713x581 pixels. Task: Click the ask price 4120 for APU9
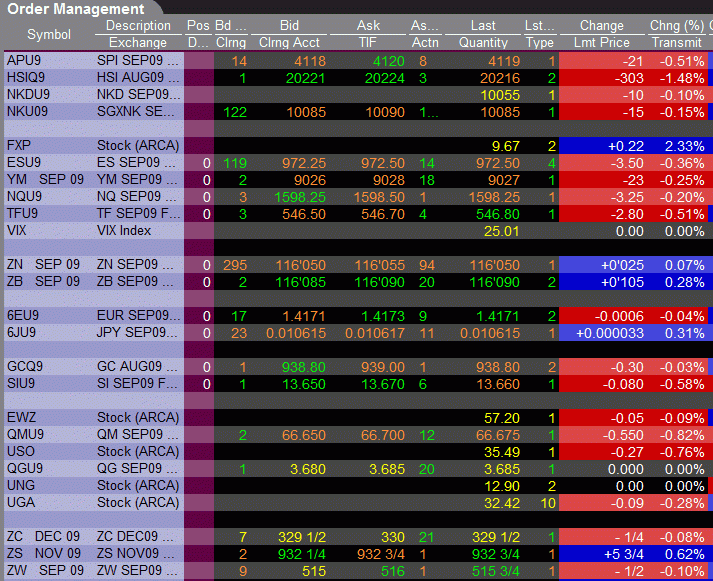[389, 61]
